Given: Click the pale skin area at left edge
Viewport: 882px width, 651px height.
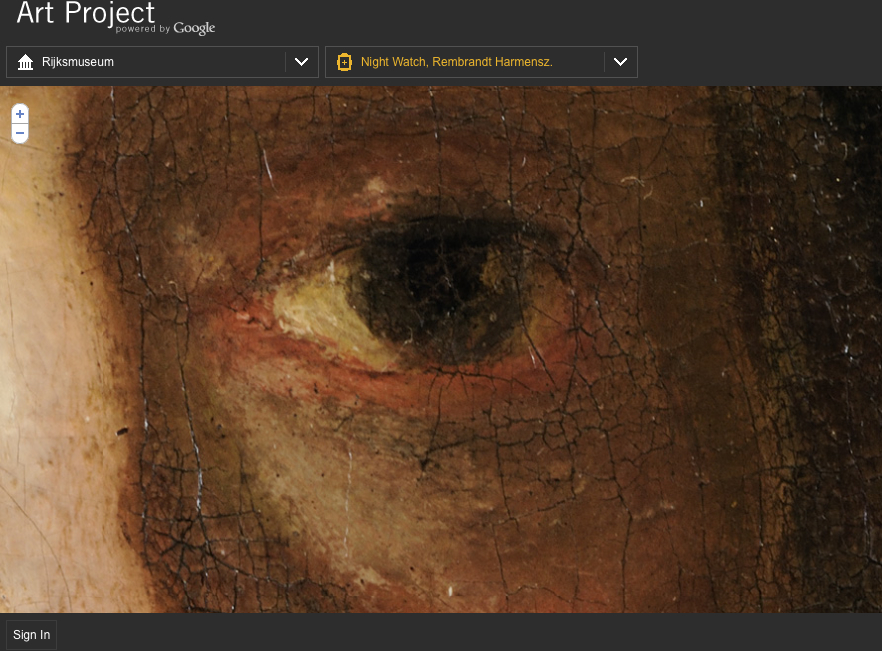Looking at the screenshot, I should tap(30, 350).
